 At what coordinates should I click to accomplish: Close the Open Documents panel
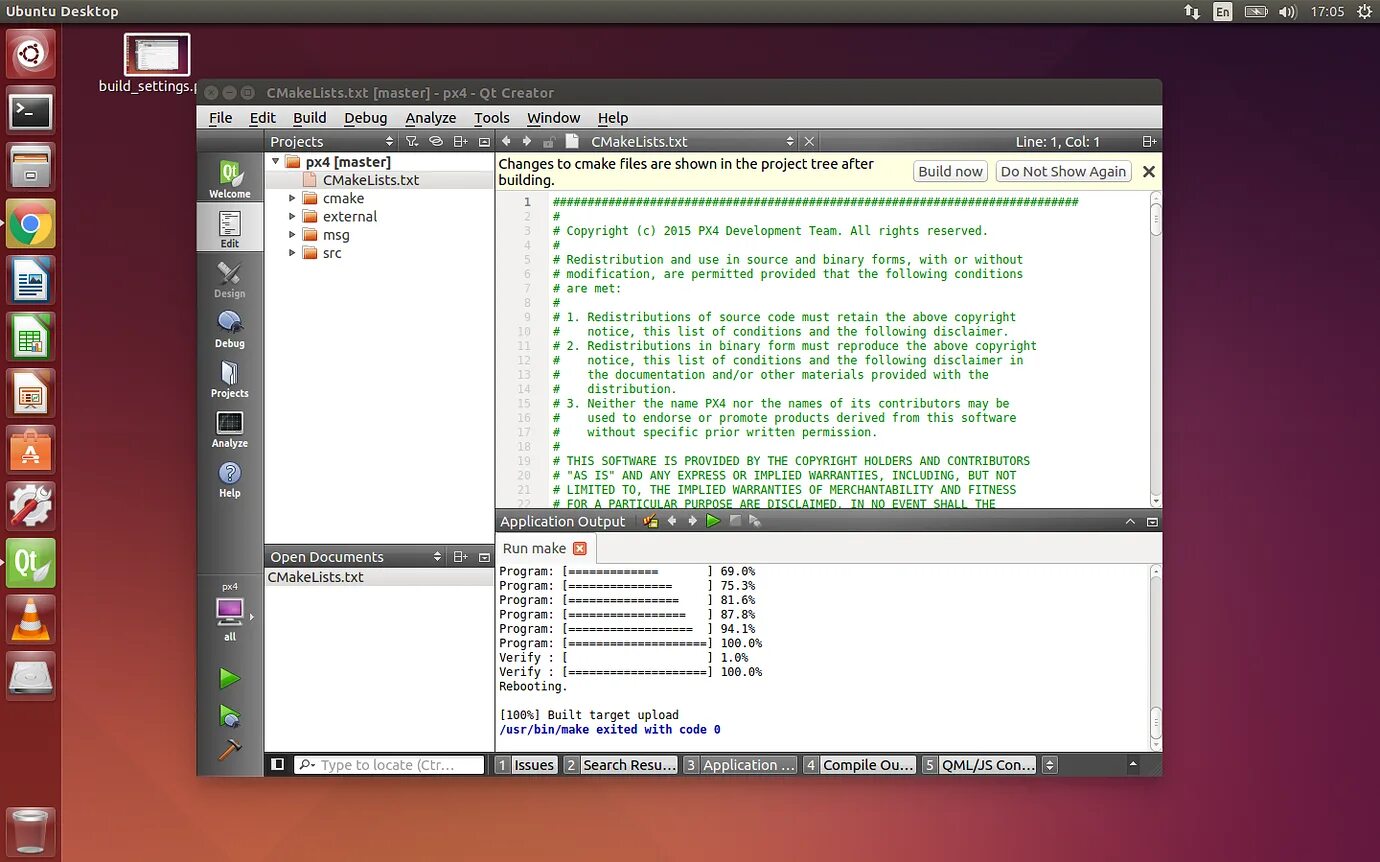pos(484,557)
